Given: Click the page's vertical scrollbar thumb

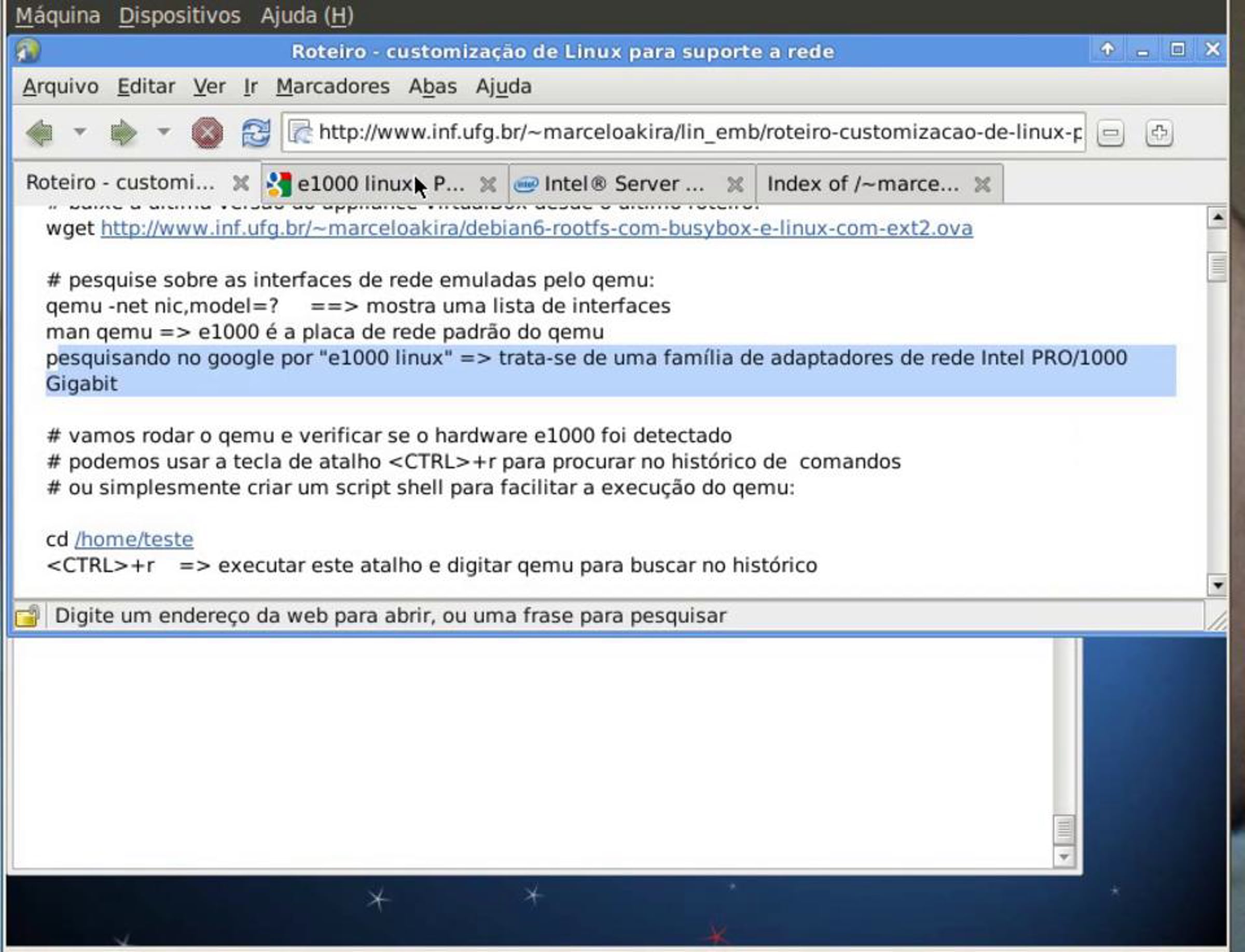Looking at the screenshot, I should point(1216,266).
